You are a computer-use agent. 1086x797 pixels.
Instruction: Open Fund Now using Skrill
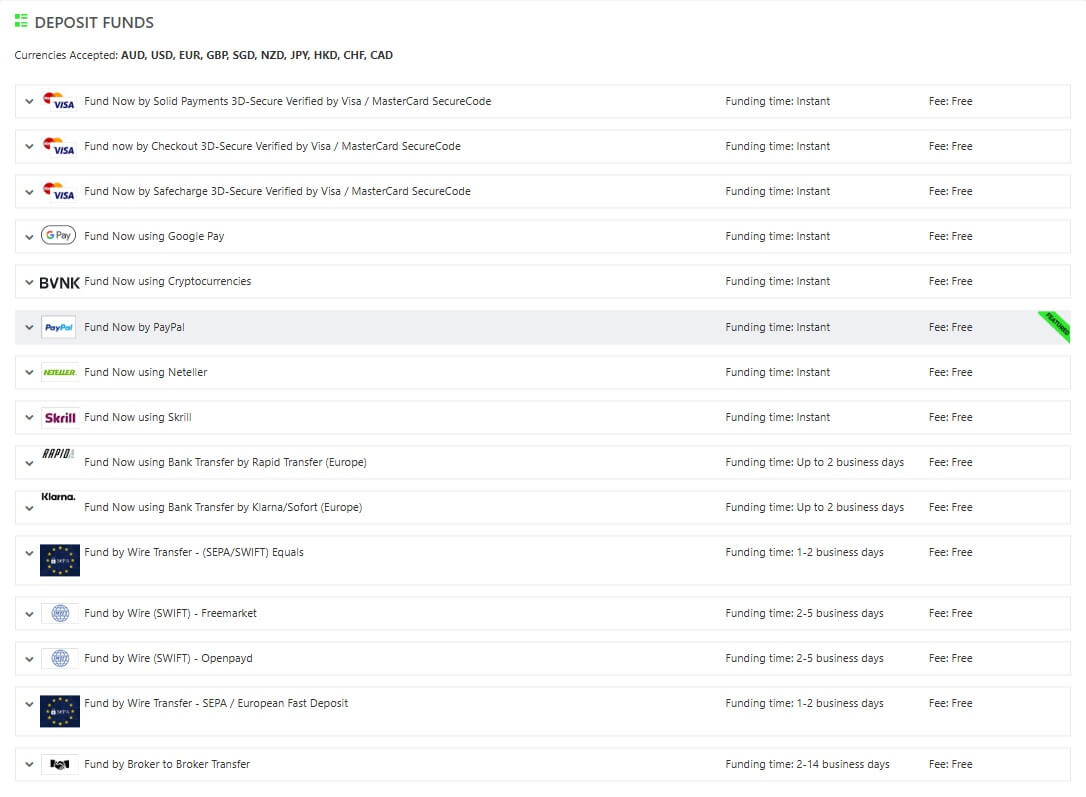click(138, 418)
